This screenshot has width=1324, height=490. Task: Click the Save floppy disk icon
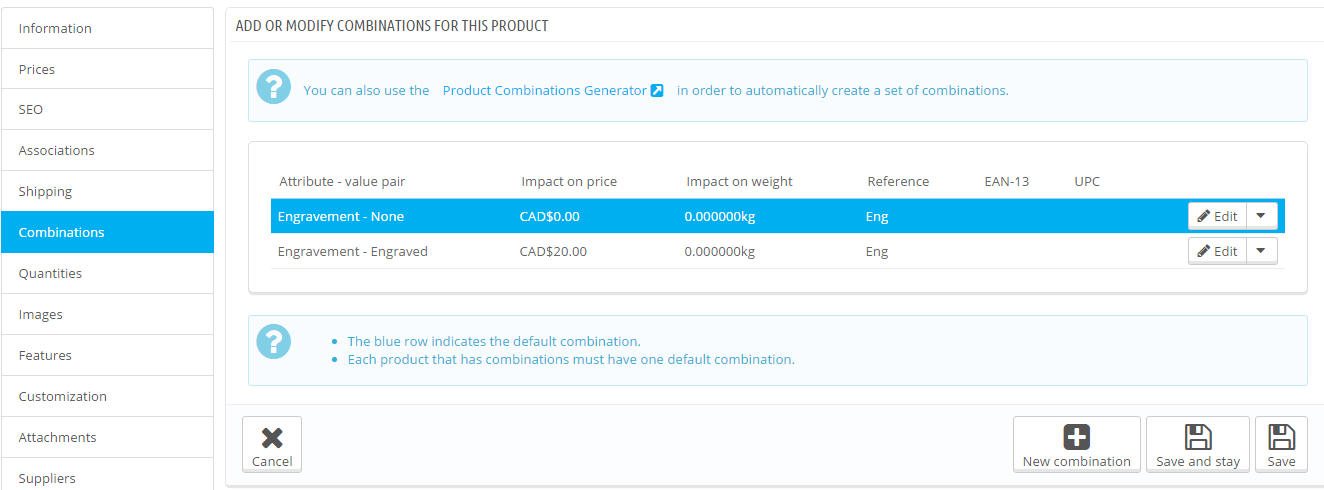click(1281, 437)
